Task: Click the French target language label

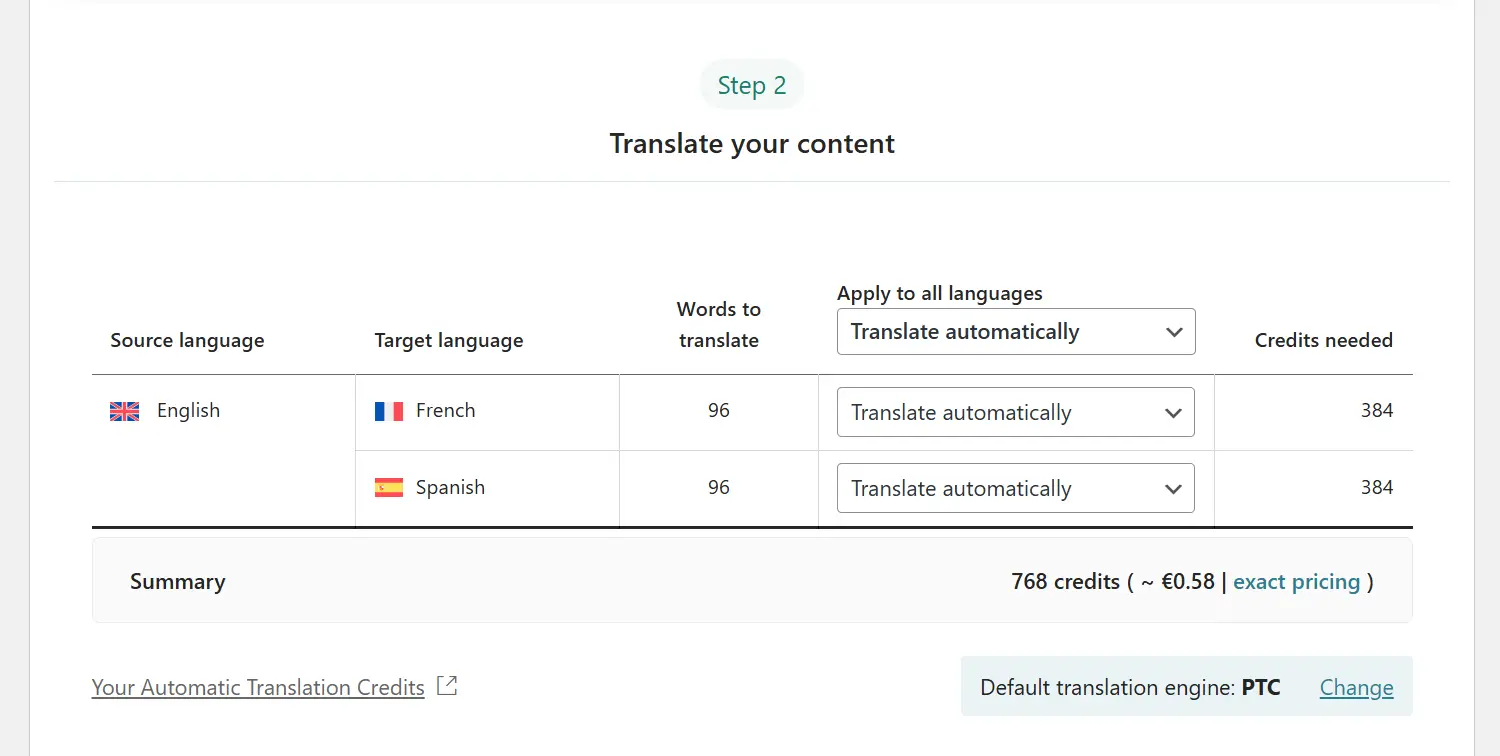Action: (x=446, y=411)
